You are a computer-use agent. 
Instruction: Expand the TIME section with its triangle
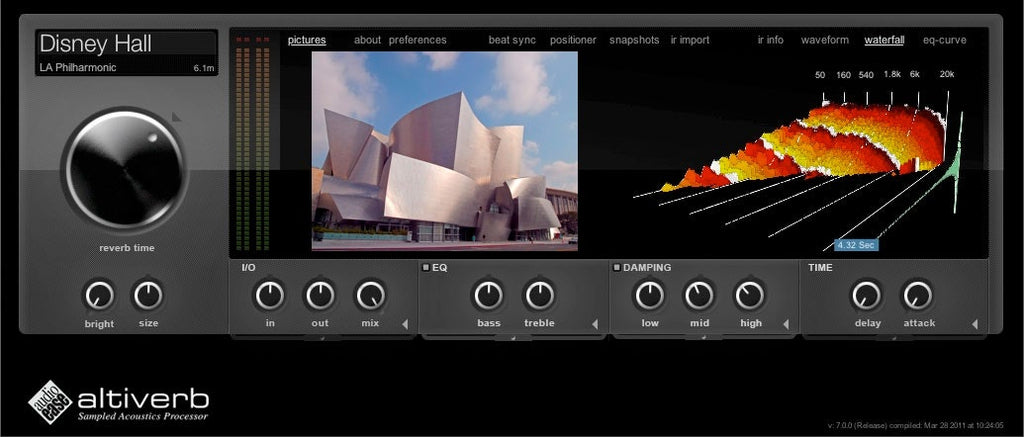pyautogui.click(x=975, y=324)
